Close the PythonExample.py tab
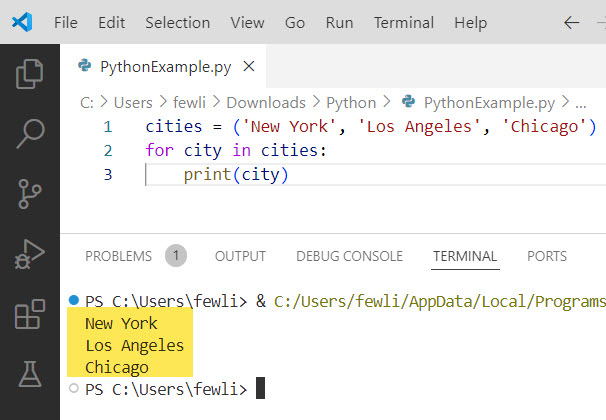 [249, 66]
